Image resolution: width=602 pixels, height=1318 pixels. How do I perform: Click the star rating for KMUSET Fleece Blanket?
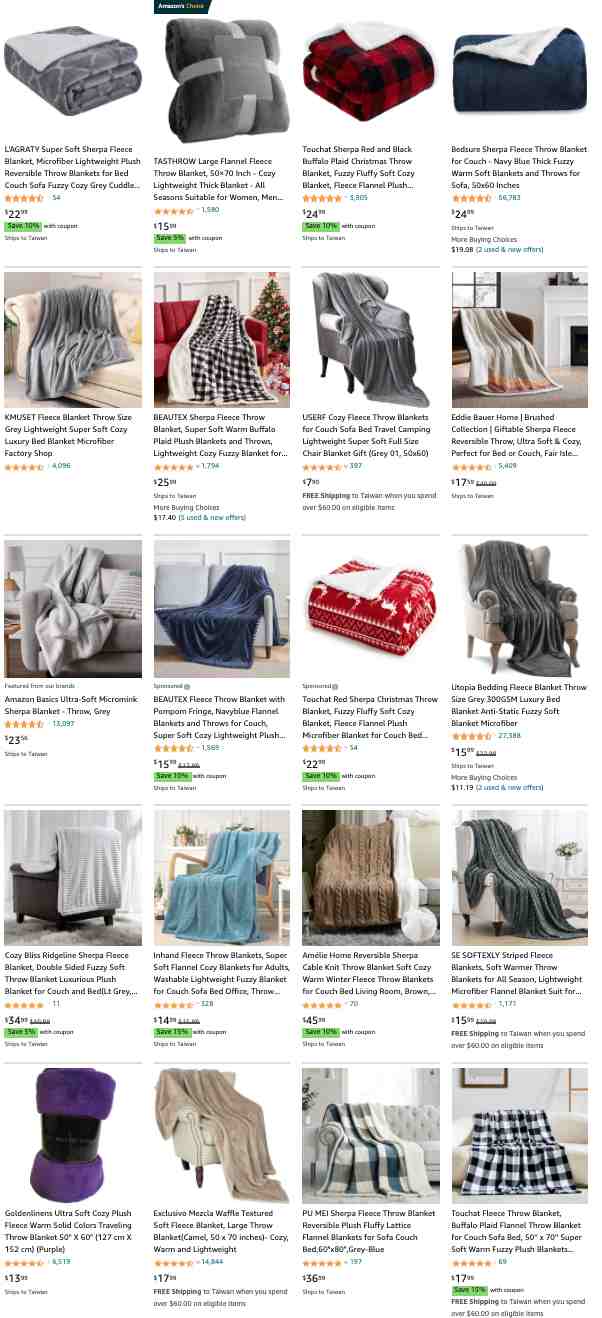click(x=24, y=466)
